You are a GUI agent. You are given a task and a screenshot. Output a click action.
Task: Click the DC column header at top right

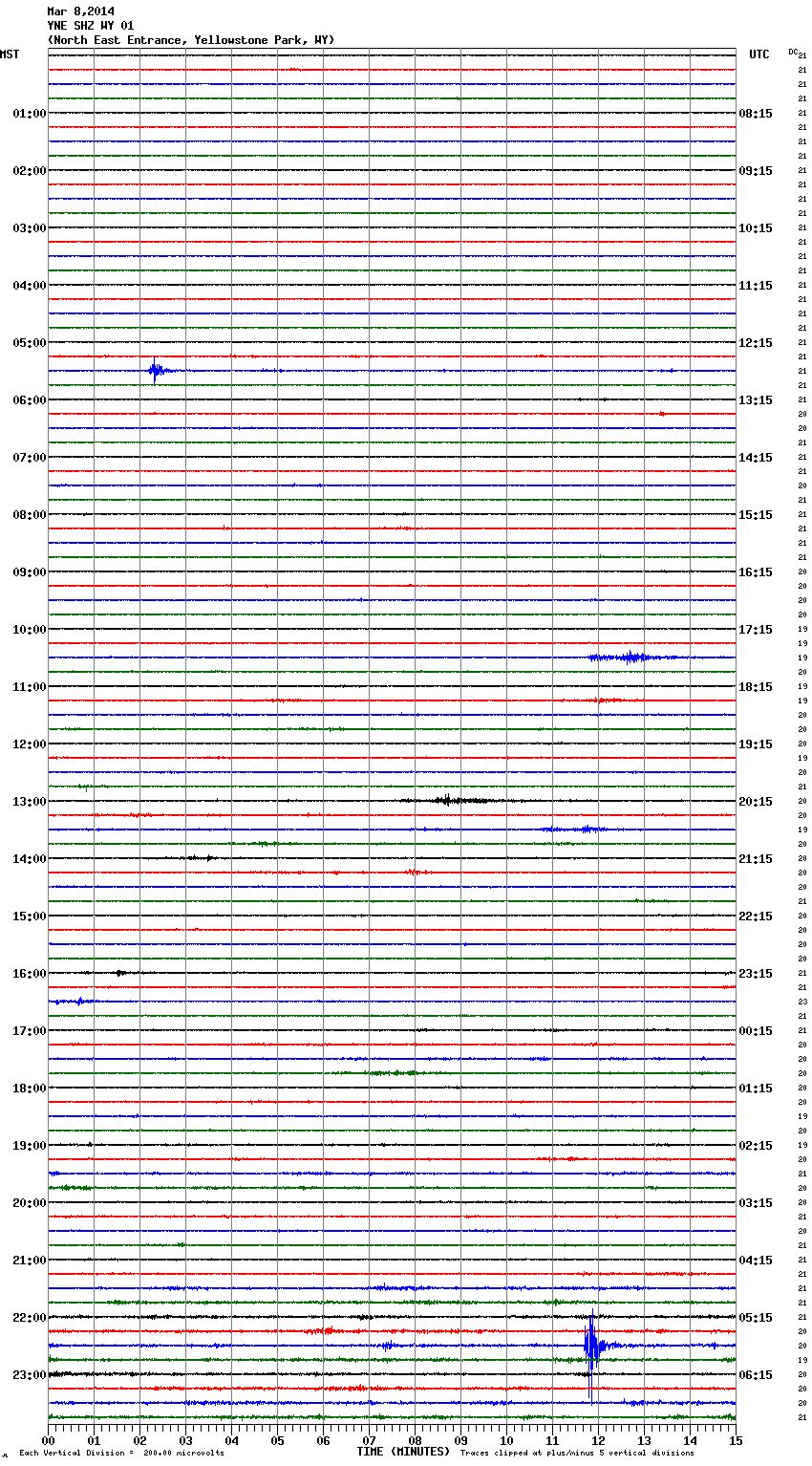793,52
